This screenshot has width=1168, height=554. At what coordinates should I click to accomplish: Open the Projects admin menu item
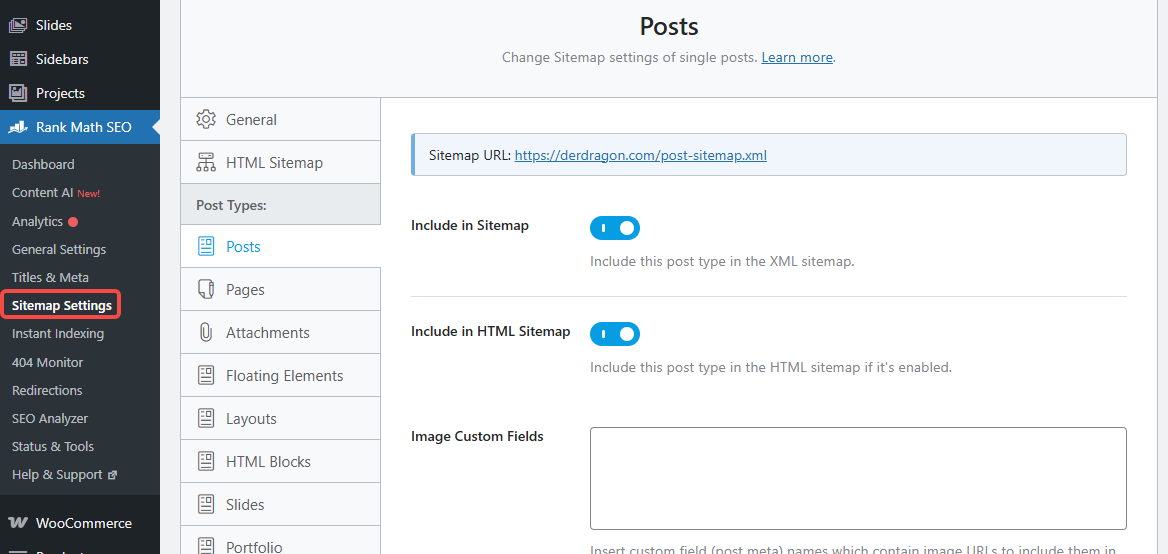coord(60,93)
